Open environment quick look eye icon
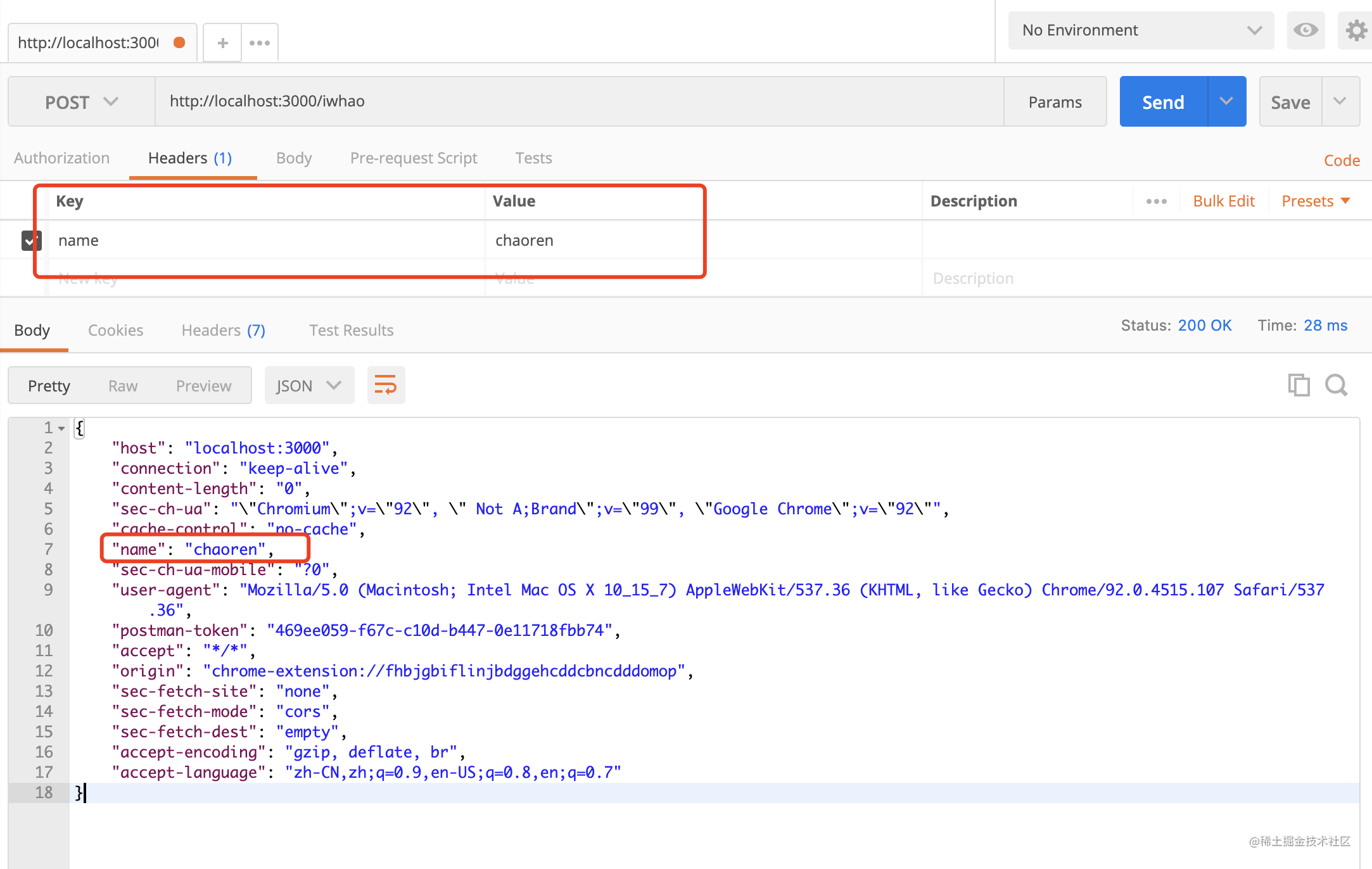1372x869 pixels. point(1305,30)
